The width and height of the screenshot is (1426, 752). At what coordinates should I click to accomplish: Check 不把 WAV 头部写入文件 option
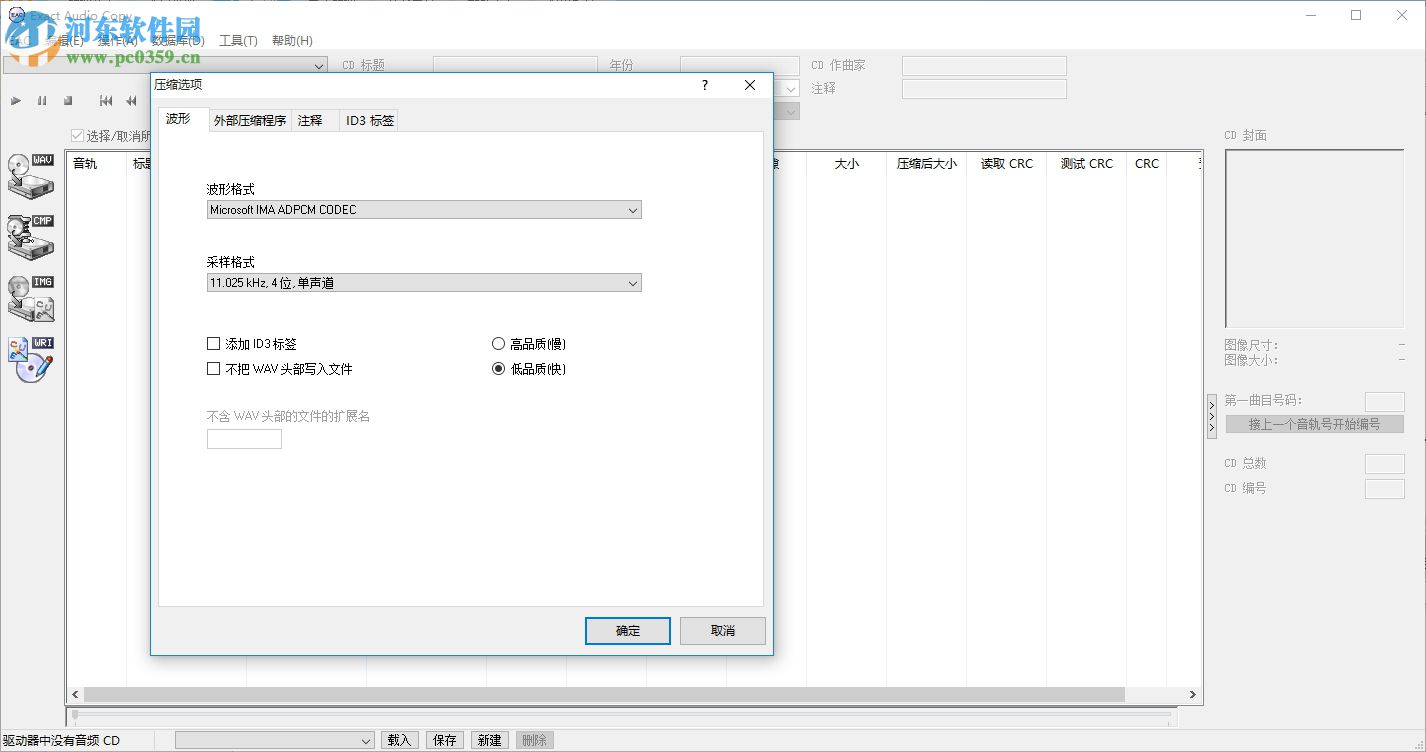(213, 368)
